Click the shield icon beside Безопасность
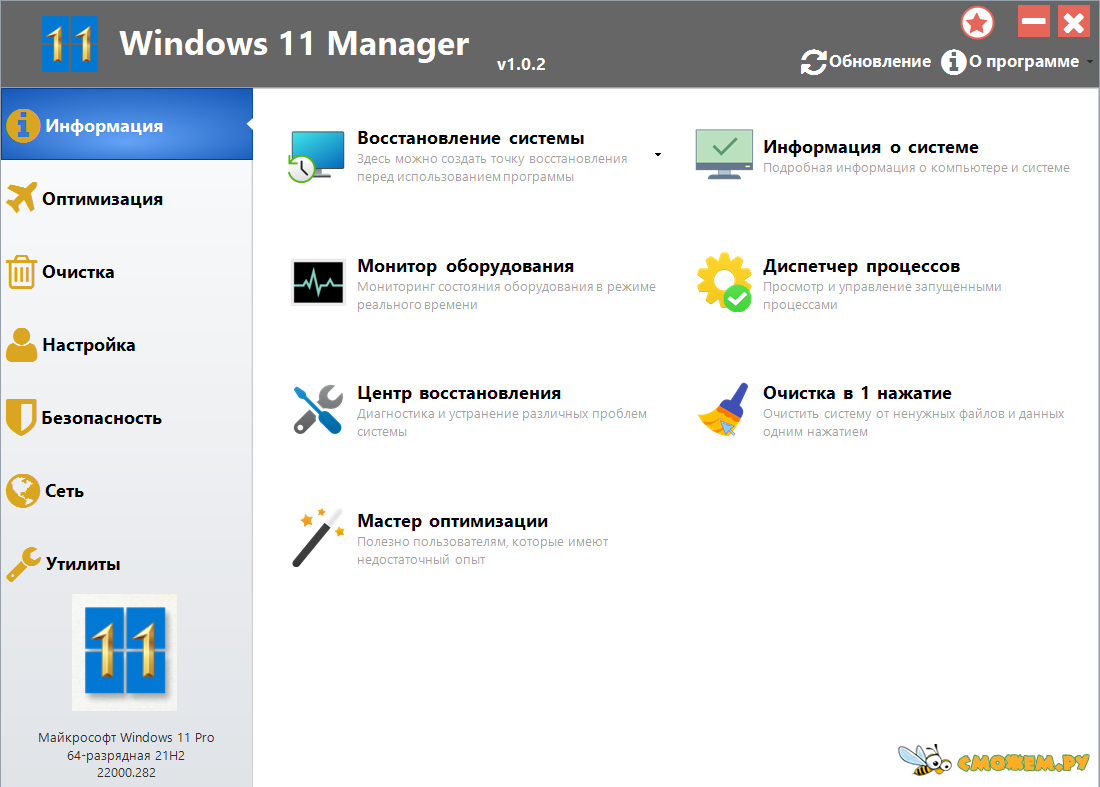The width and height of the screenshot is (1100, 787). click(x=21, y=417)
